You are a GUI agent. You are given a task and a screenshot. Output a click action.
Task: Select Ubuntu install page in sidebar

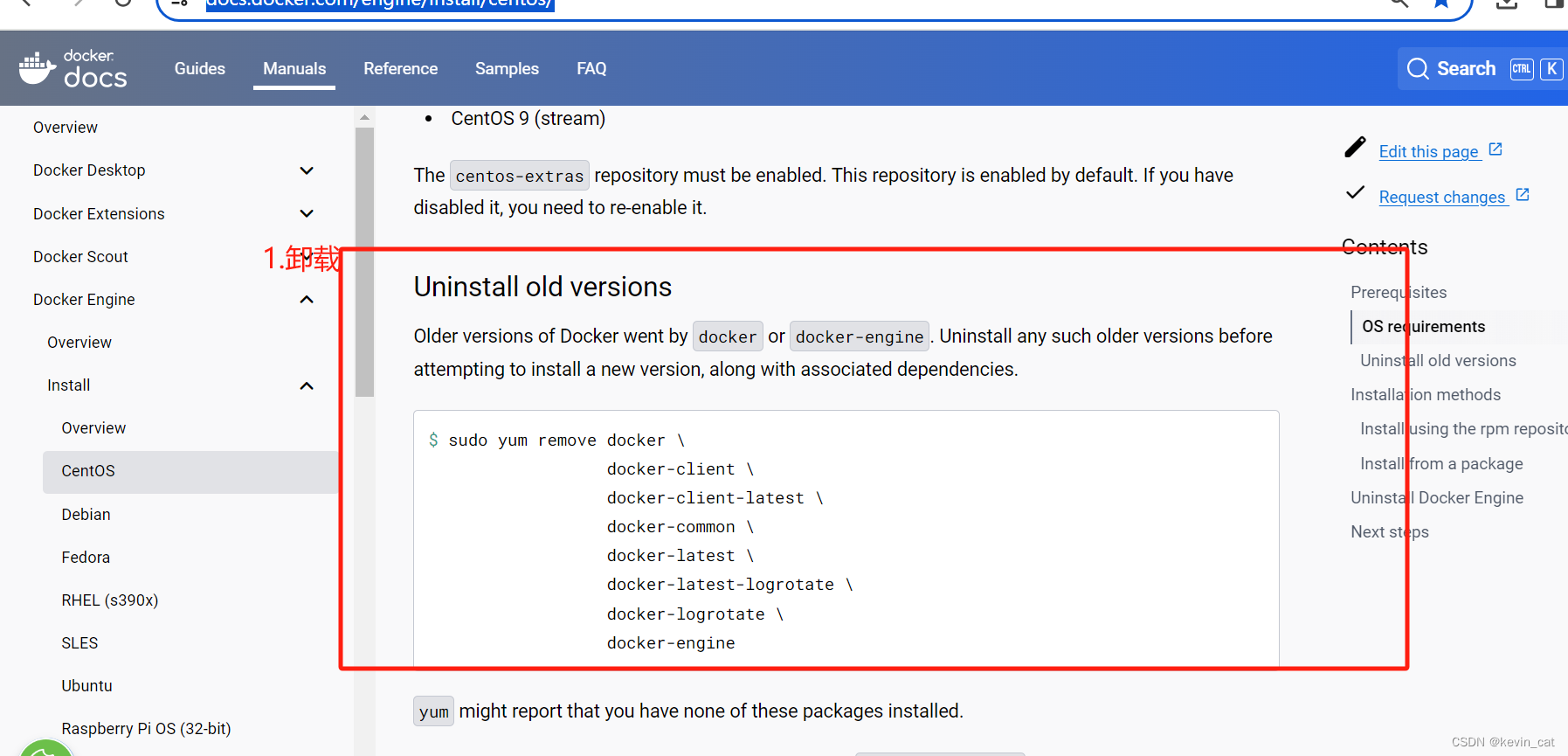coord(86,686)
